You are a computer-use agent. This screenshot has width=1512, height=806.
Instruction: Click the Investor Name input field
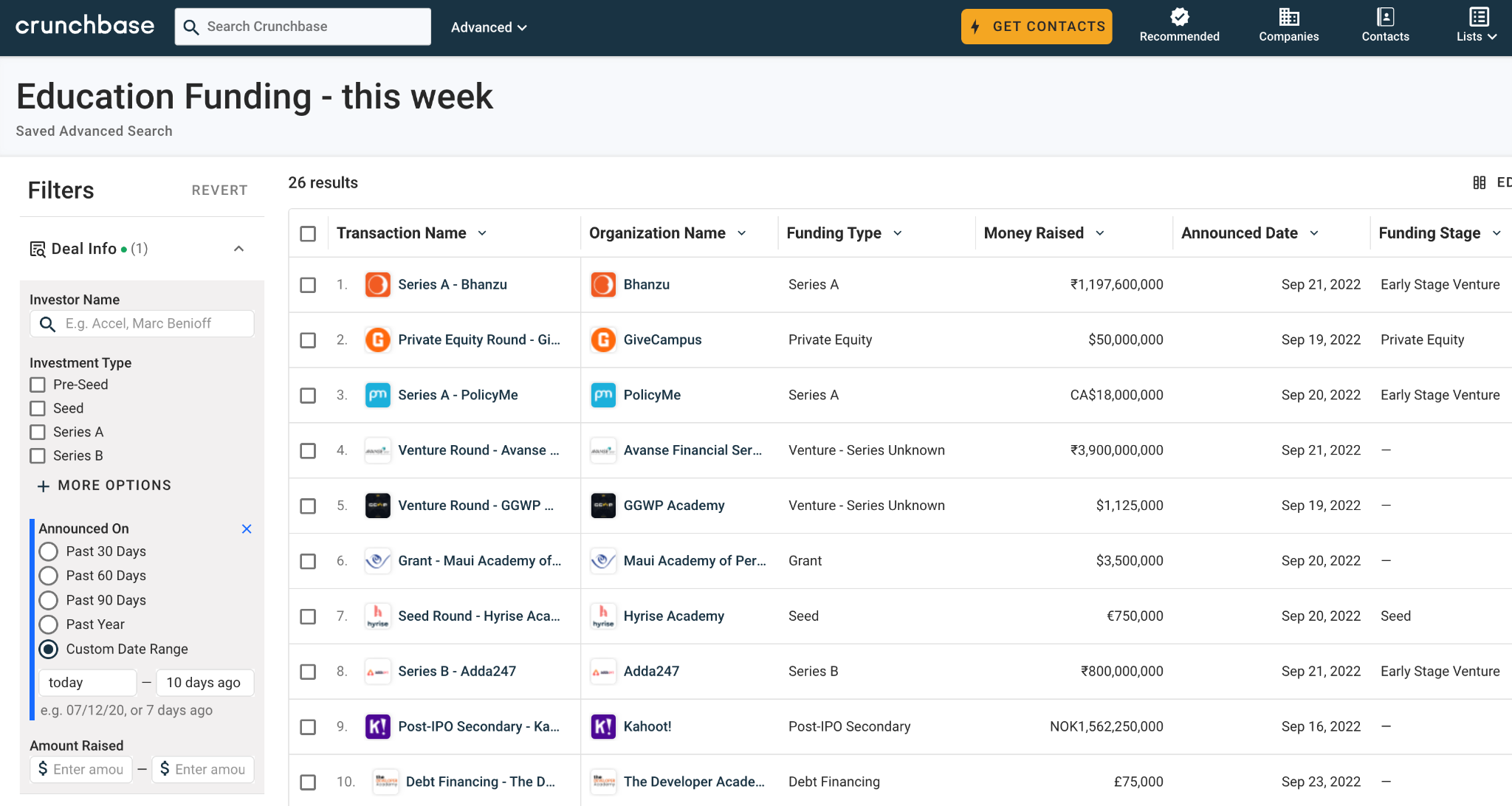[x=142, y=324]
